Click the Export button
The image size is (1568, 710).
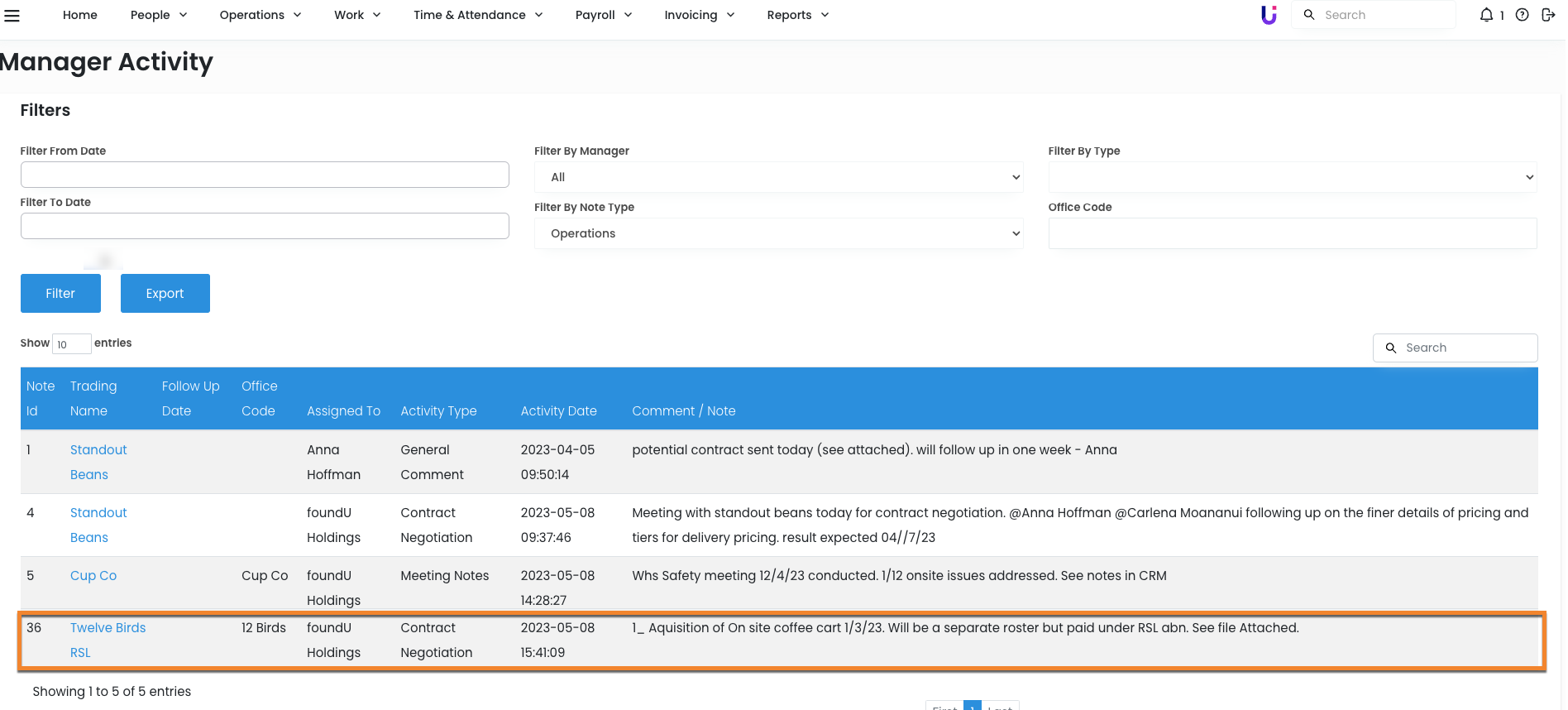[x=165, y=294]
